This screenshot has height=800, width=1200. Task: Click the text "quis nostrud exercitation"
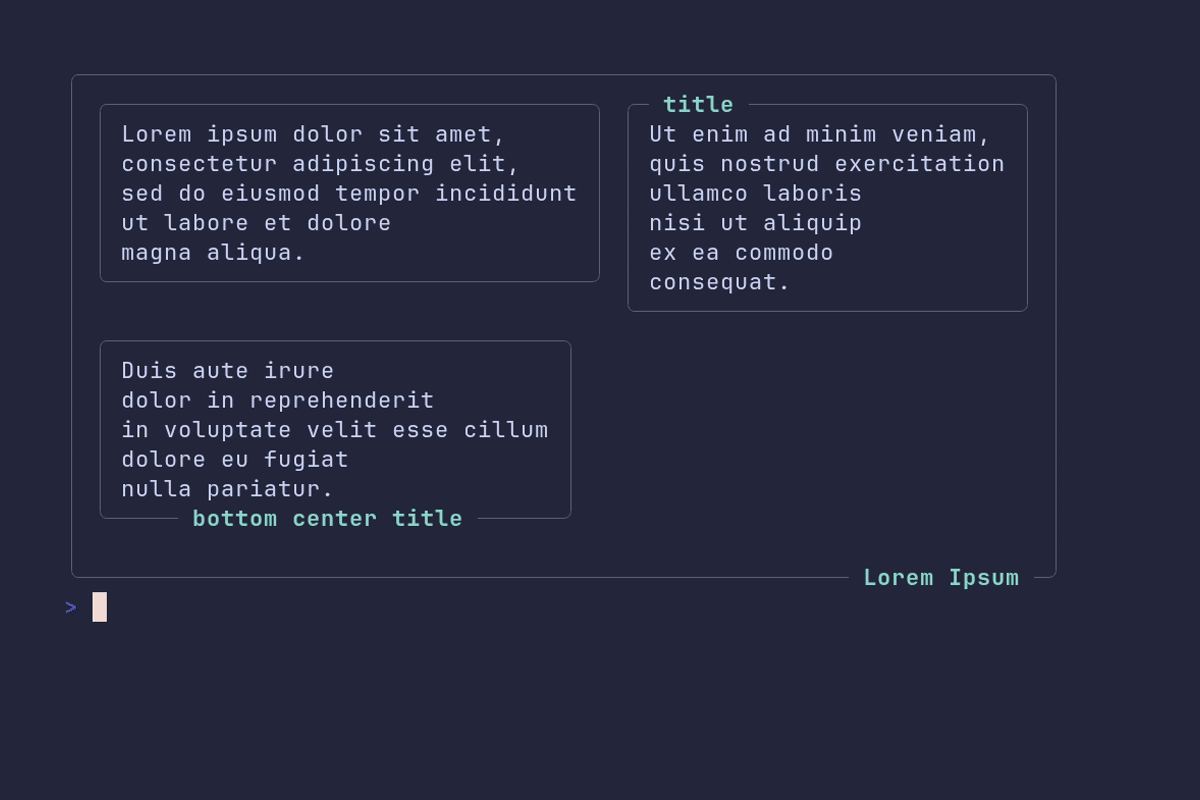pyautogui.click(x=827, y=163)
